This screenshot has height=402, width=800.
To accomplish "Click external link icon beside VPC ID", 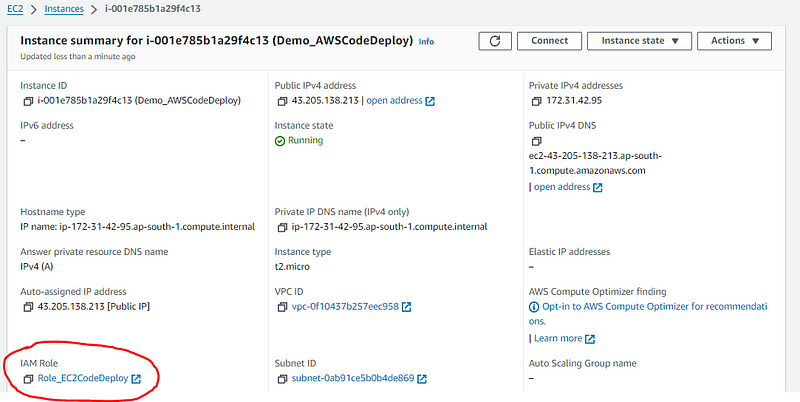I will point(407,307).
